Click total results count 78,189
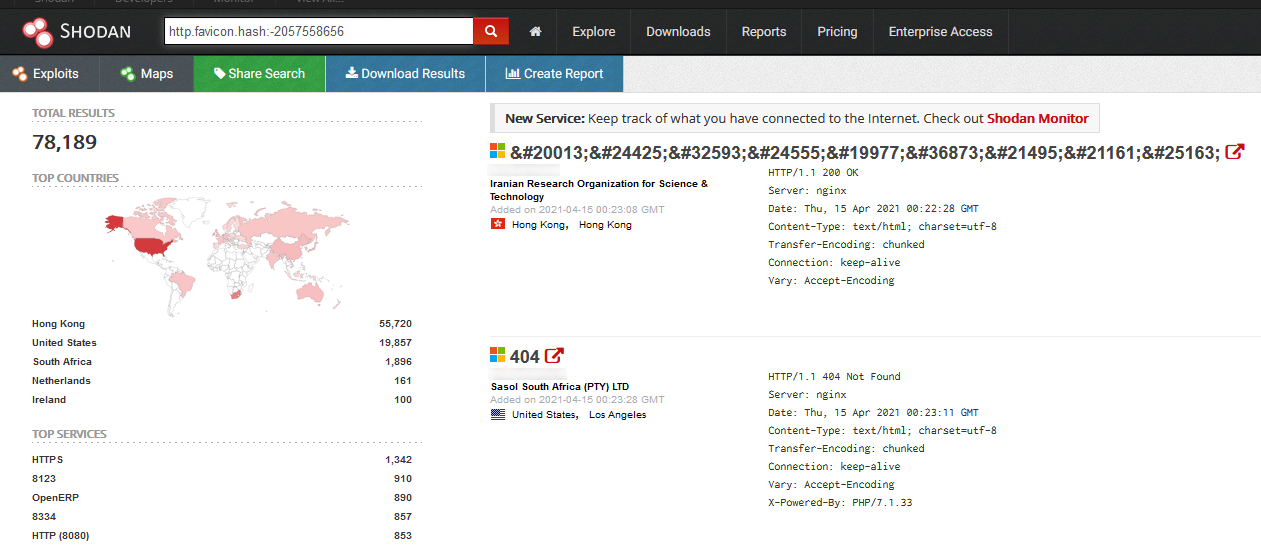Image resolution: width=1261 pixels, height=552 pixels. click(65, 143)
